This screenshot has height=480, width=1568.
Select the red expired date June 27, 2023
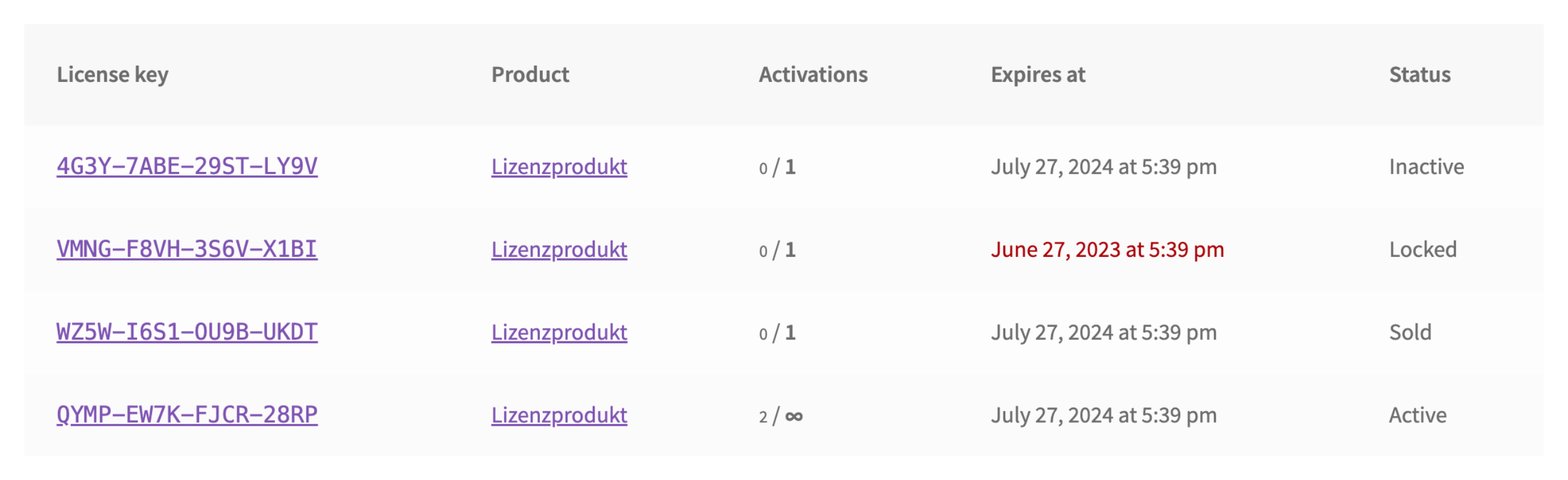click(1107, 249)
